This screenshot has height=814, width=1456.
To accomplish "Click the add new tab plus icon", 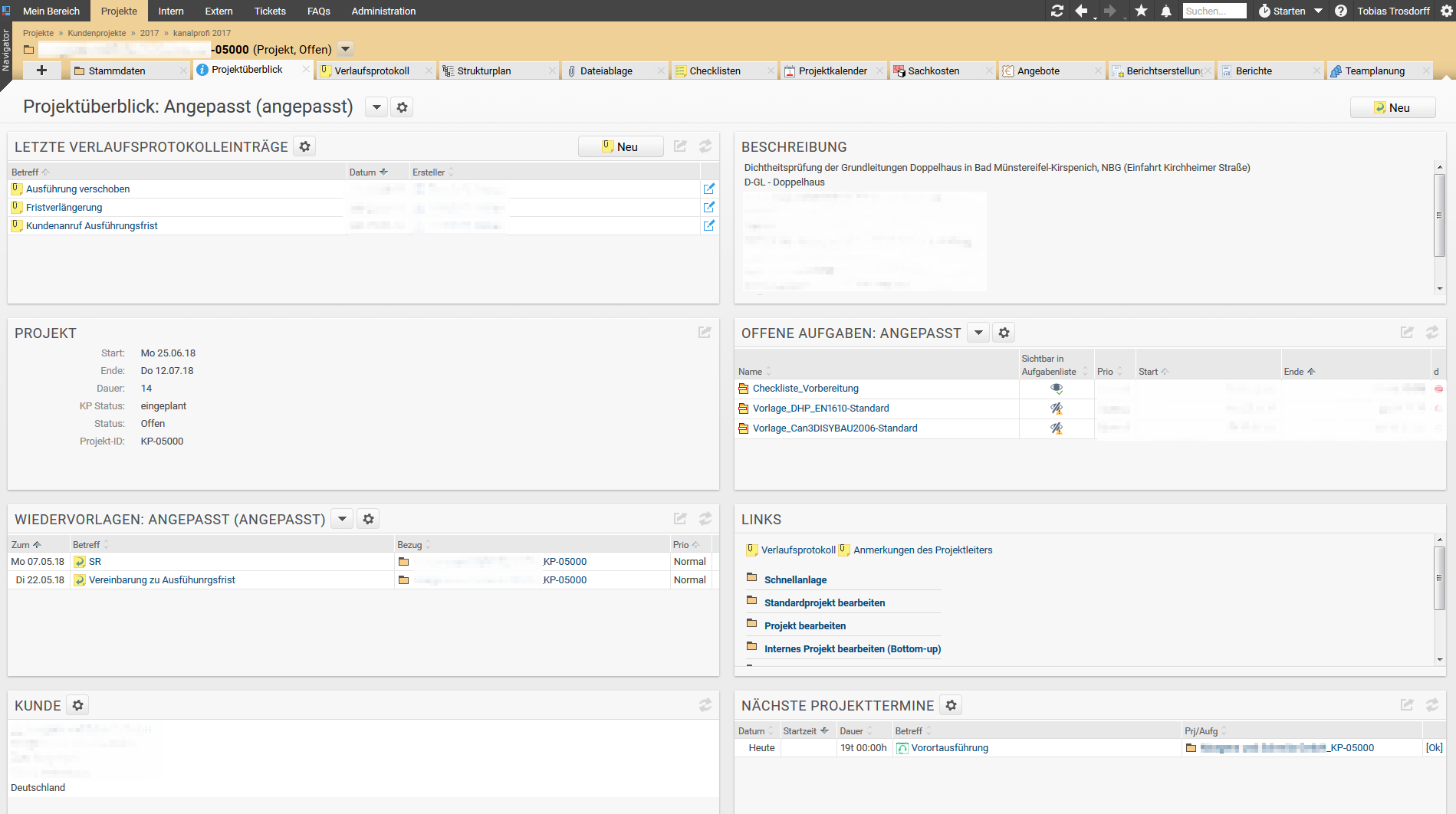I will [x=41, y=71].
